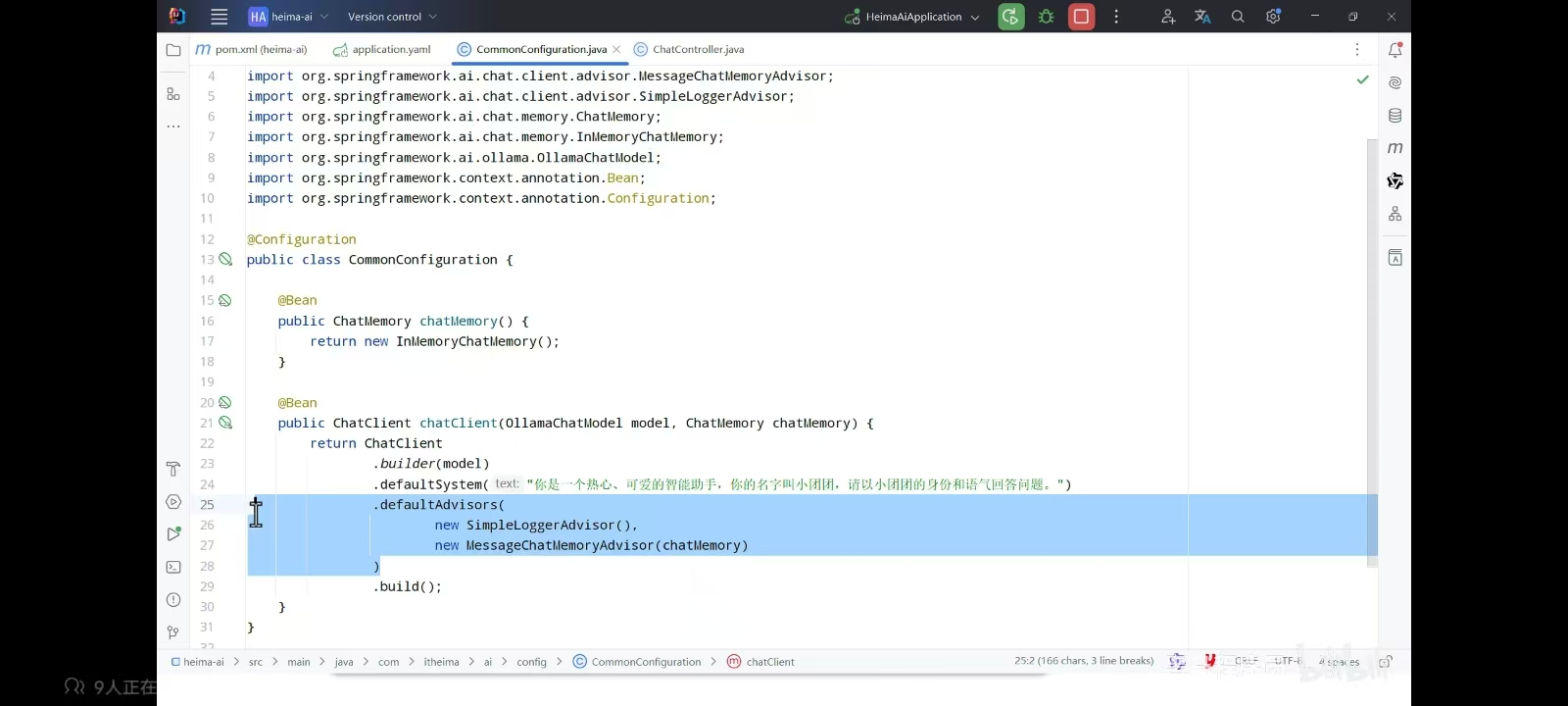Click the heima-ai breadcrumb in status bar
Screen dimensions: 1568x706
coord(198,662)
